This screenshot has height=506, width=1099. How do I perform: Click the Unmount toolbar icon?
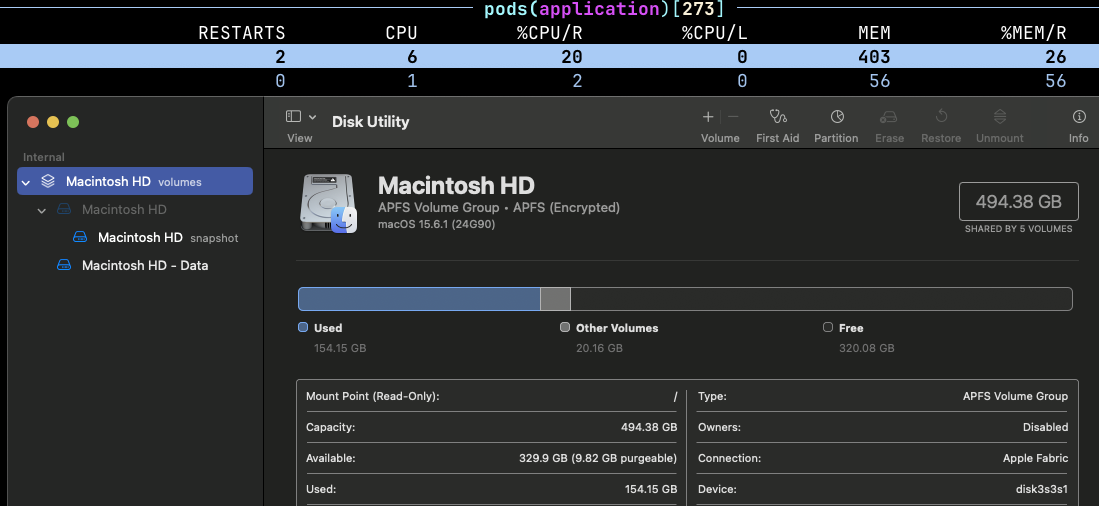pyautogui.click(x=1000, y=117)
